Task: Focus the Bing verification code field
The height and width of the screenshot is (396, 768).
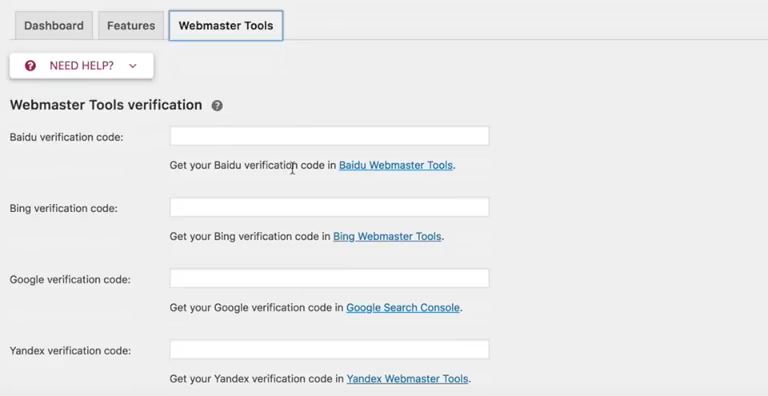Action: click(329, 207)
